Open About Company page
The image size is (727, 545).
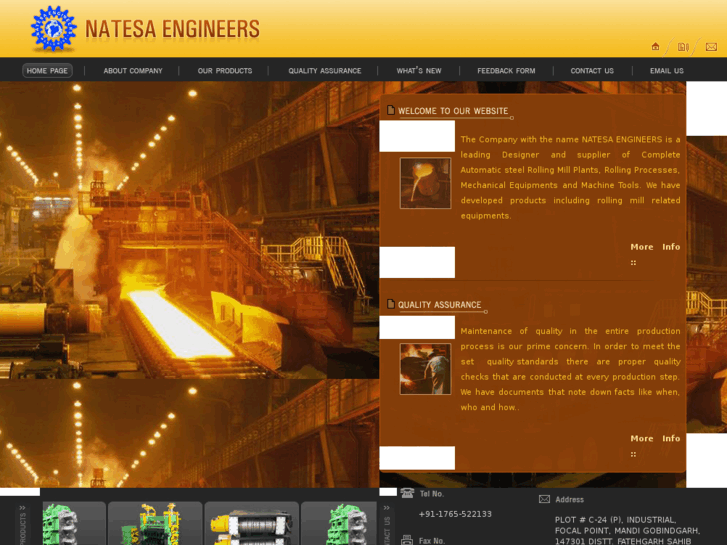[133, 71]
